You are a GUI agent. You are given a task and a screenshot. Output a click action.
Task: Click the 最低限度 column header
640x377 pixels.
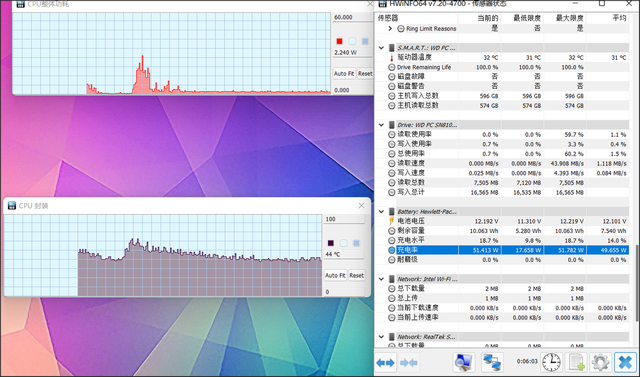527,18
